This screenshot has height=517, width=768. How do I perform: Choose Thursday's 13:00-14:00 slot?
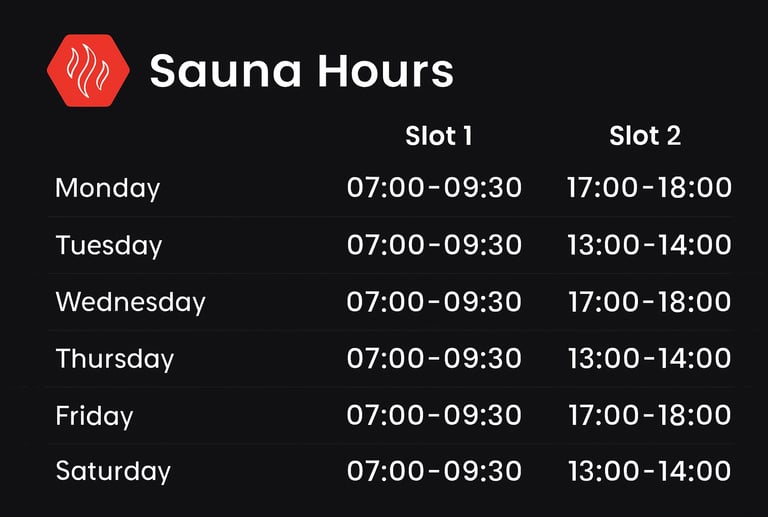coord(649,358)
